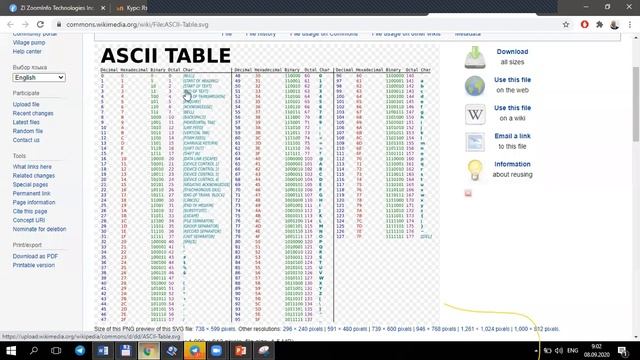Click the green Download arrow icon
Image resolution: width=640 pixels, height=360 pixels.
click(x=475, y=57)
